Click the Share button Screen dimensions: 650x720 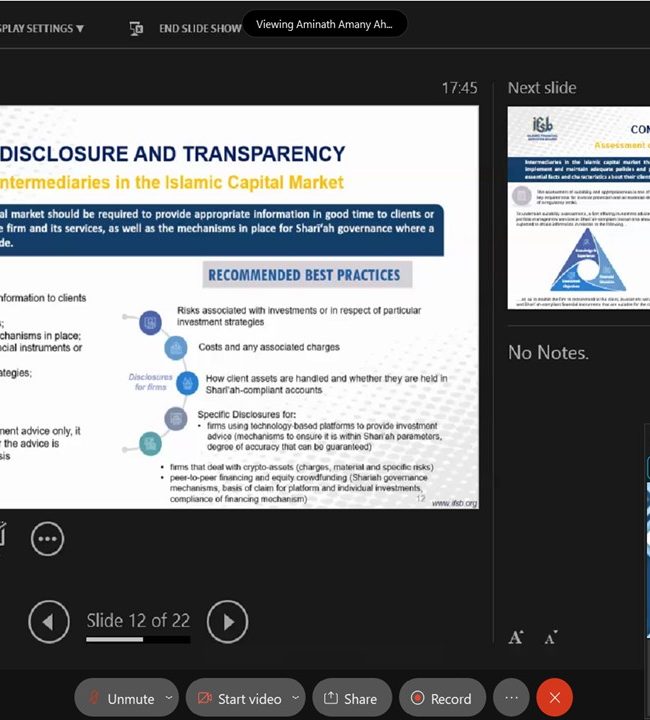(x=352, y=698)
